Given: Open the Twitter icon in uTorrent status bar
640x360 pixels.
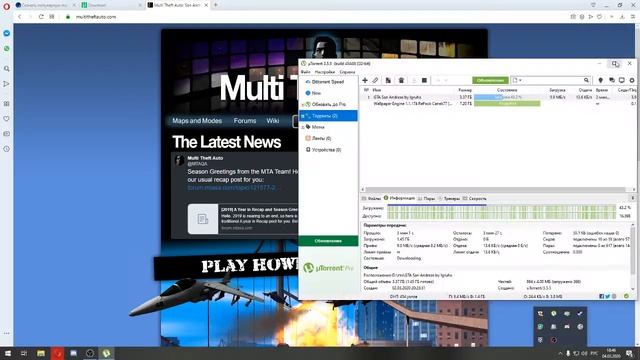Looking at the screenshot, I should click(607, 296).
